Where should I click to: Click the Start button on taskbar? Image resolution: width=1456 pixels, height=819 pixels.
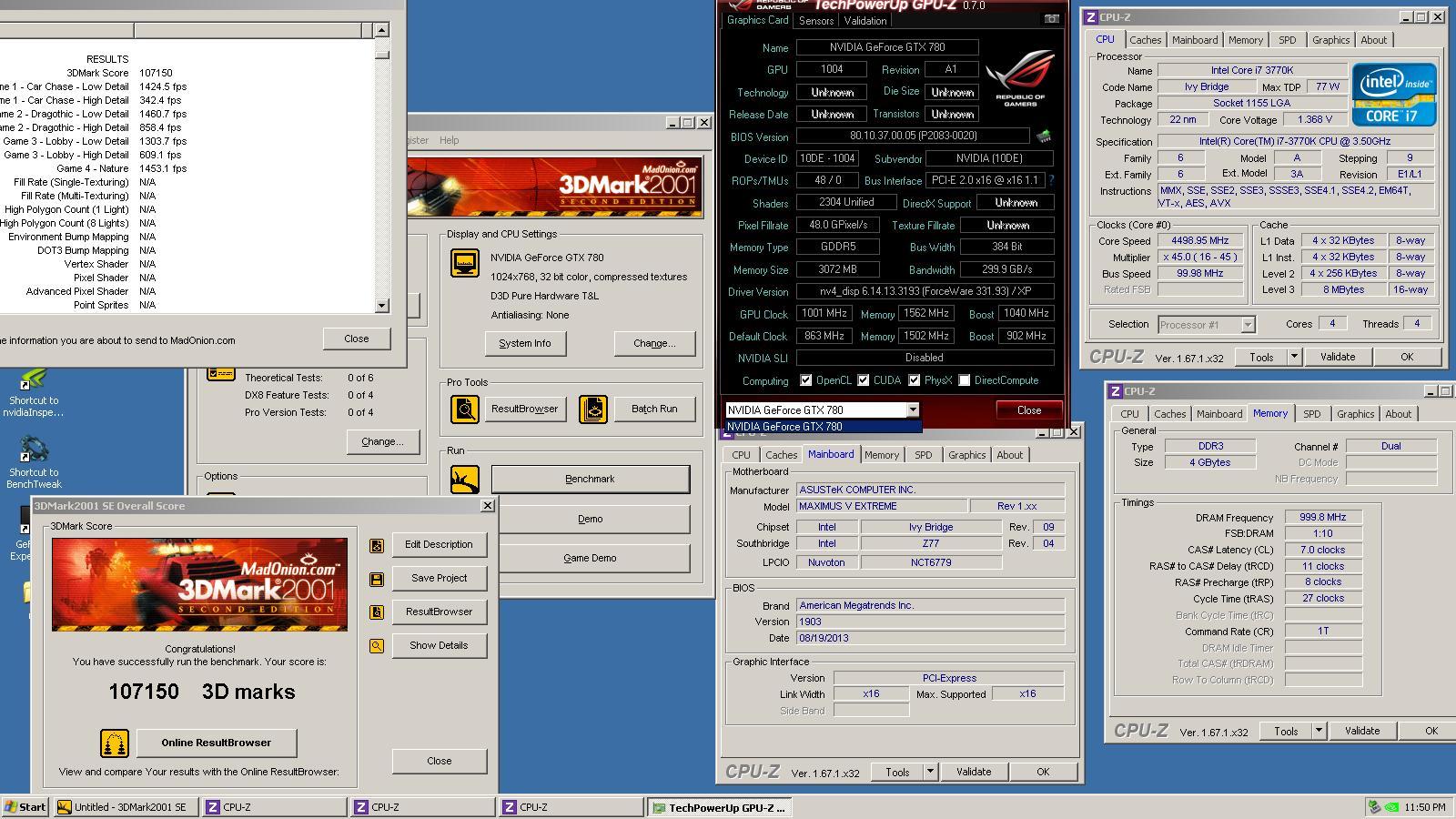[x=25, y=807]
